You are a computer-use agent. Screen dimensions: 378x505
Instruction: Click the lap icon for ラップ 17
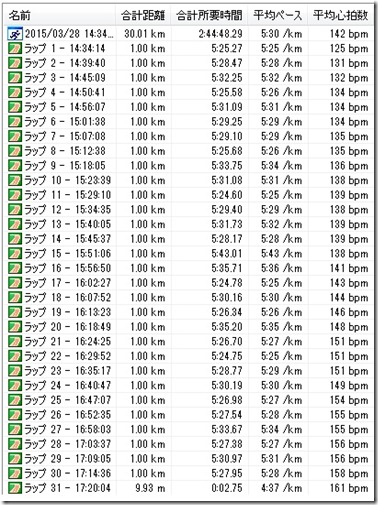pyautogui.click(x=15, y=283)
